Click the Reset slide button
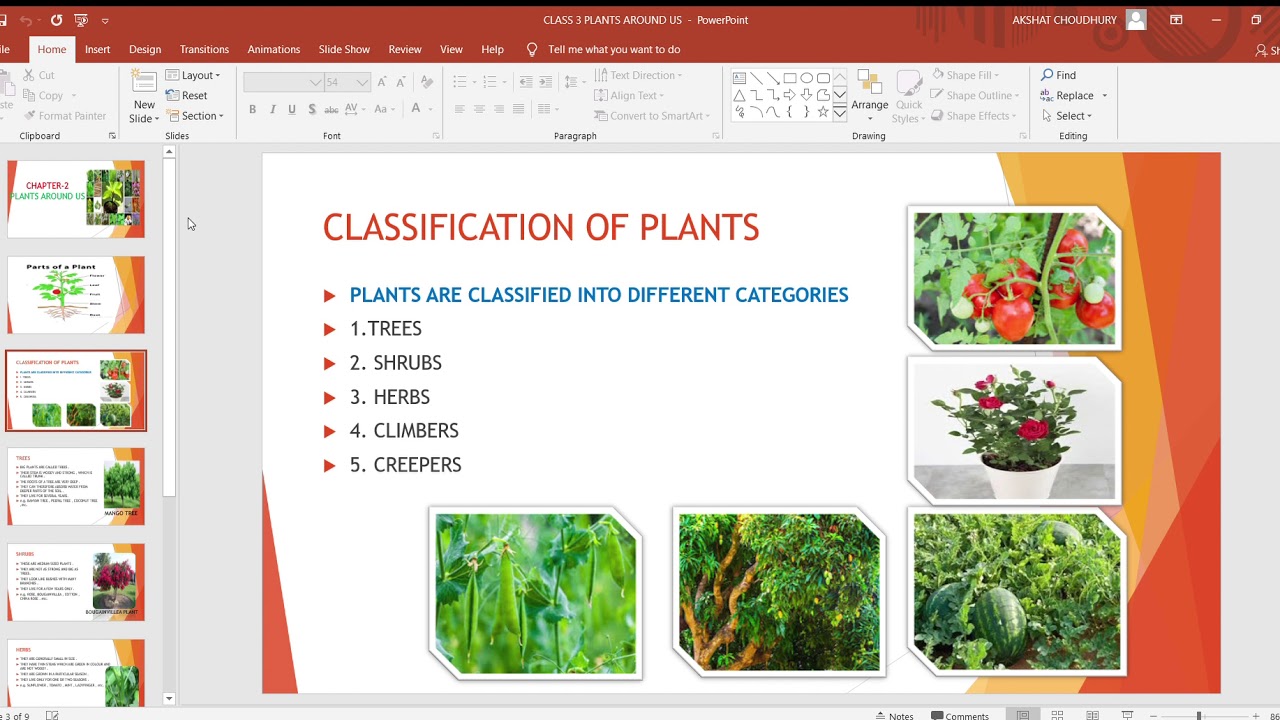 [187, 95]
